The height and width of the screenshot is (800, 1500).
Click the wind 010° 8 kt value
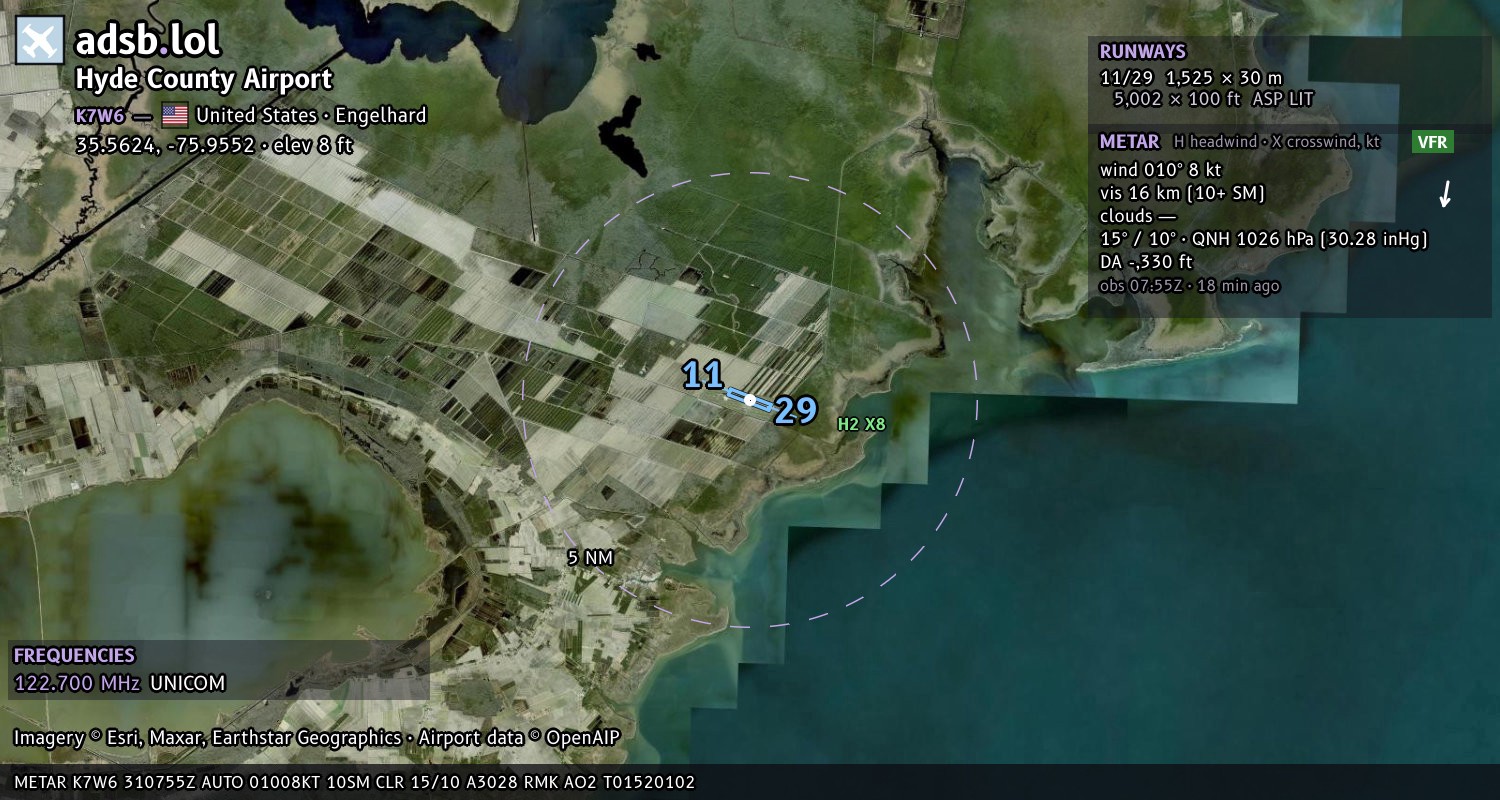pos(1160,169)
